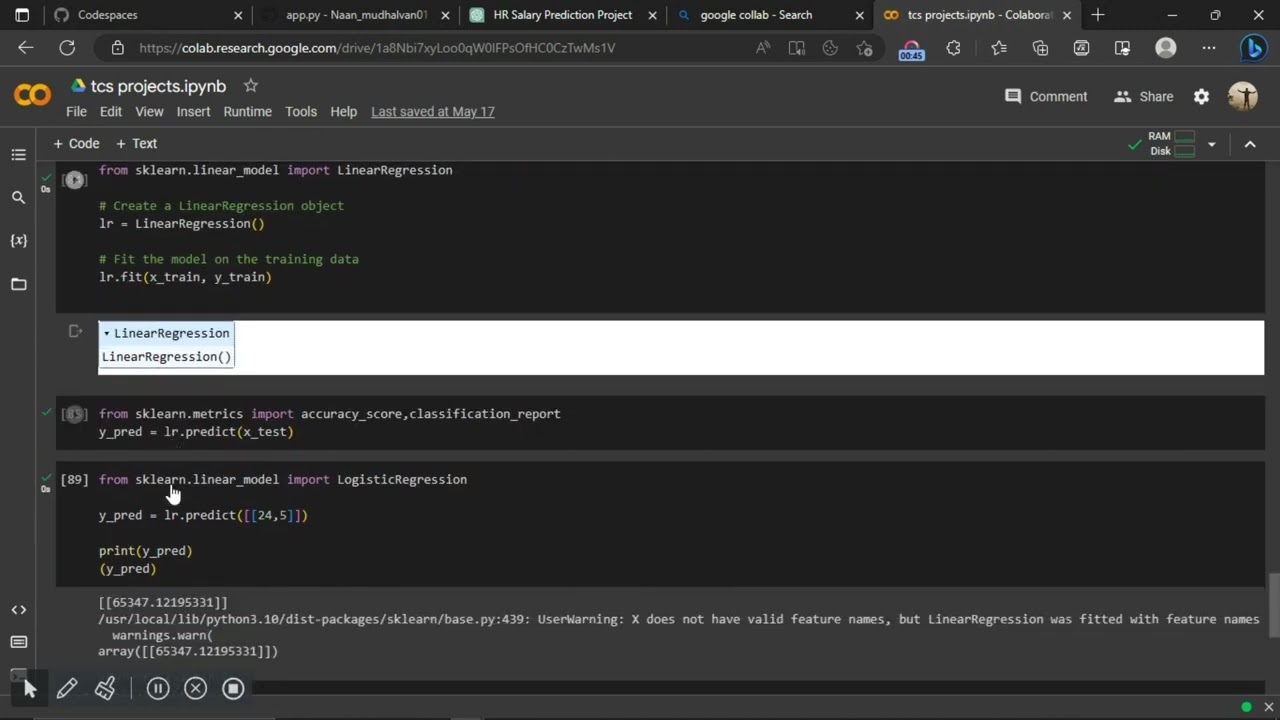Open Bing Copilot sidebar icon

[1253, 48]
